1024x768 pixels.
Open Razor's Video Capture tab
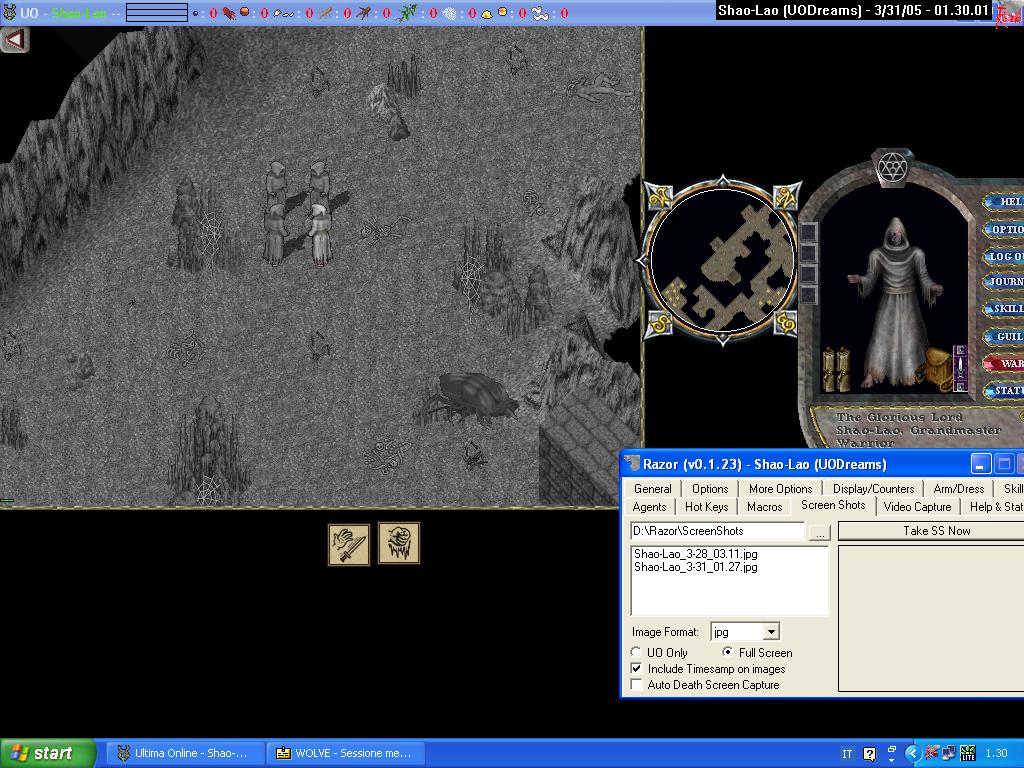[917, 507]
